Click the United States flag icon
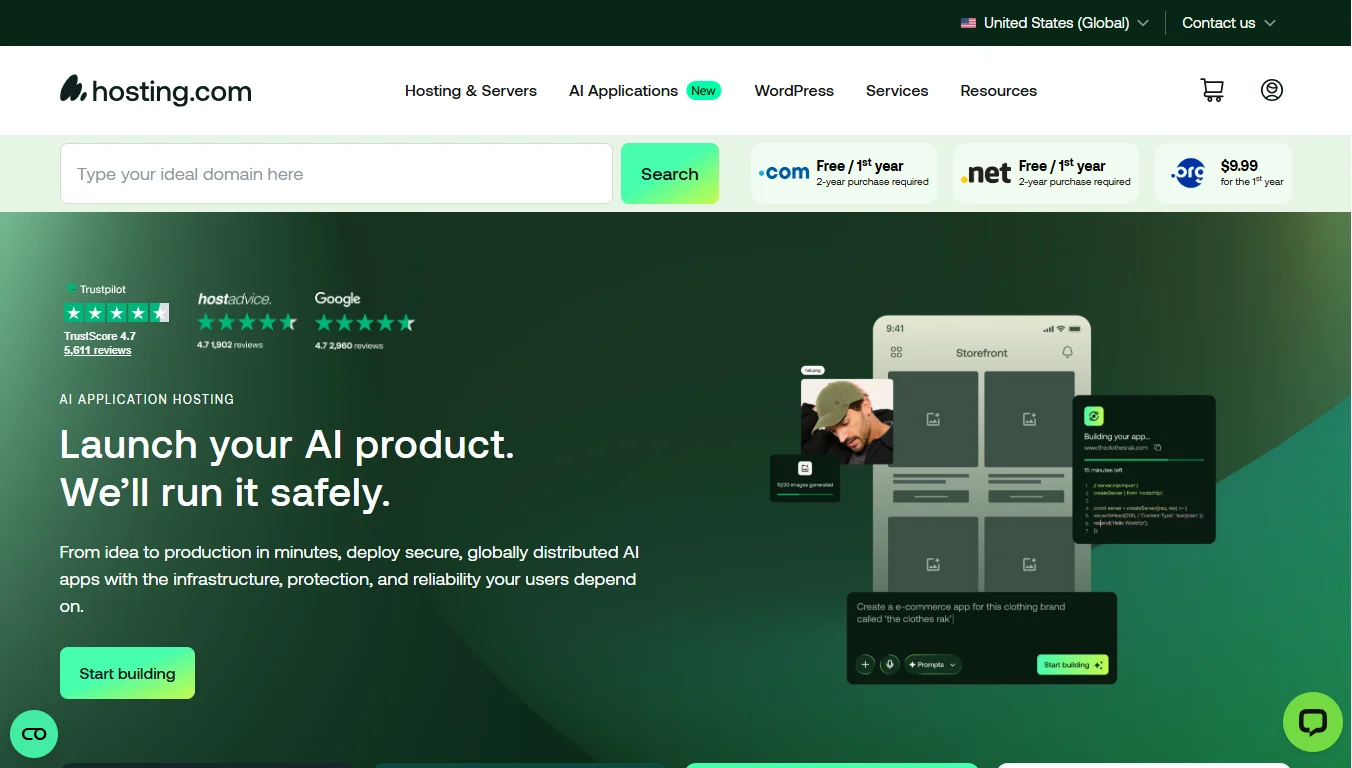 (968, 23)
